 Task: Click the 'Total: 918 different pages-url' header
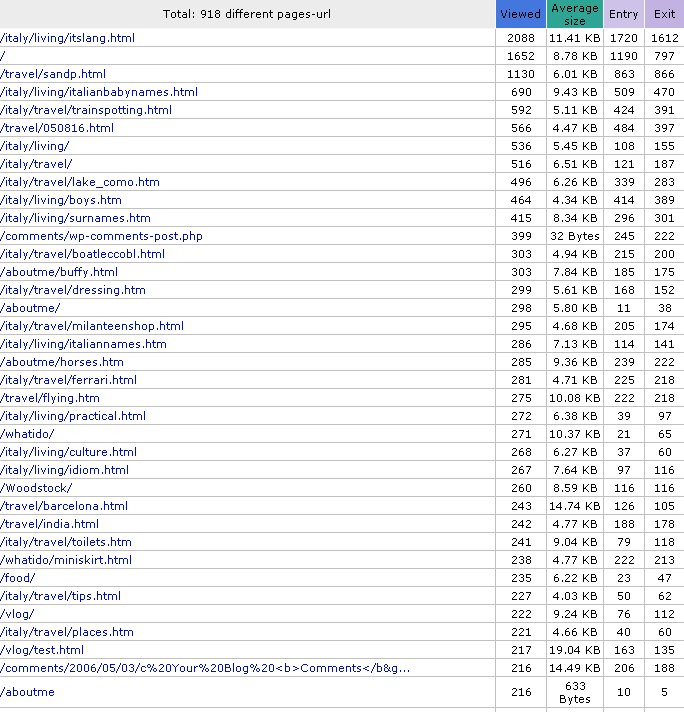point(247,14)
